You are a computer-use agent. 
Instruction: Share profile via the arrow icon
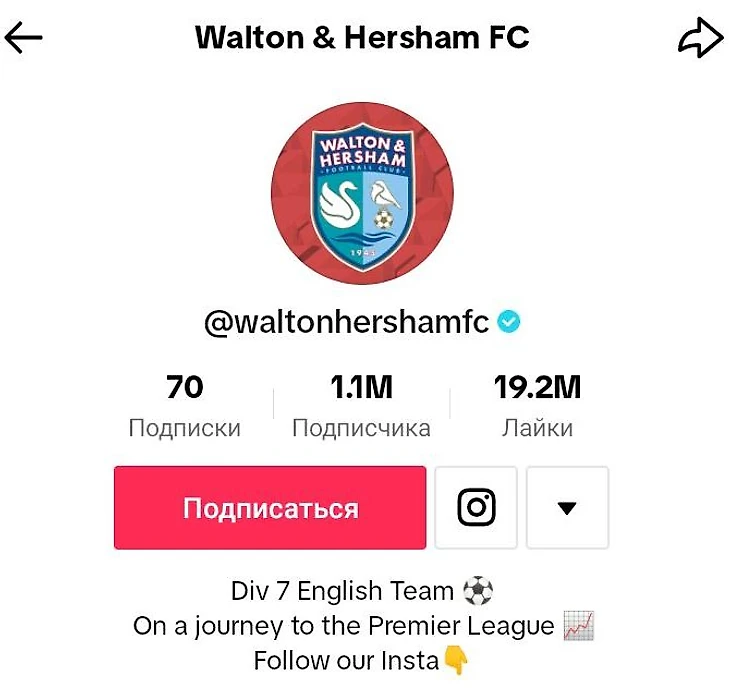pos(700,38)
